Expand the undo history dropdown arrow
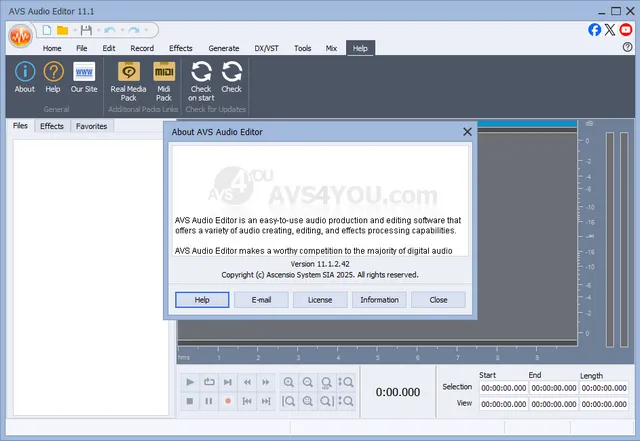Image resolution: width=640 pixels, height=441 pixels. (122, 30)
